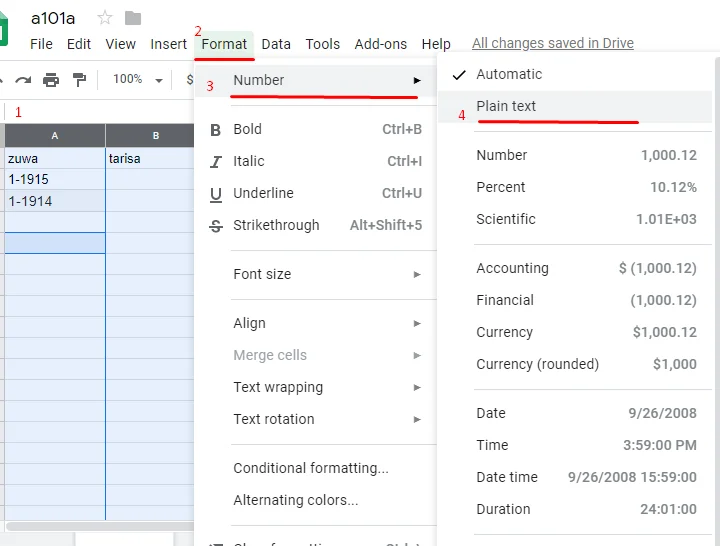The image size is (720, 546).
Task: Select the paint format tool
Action: 79,80
